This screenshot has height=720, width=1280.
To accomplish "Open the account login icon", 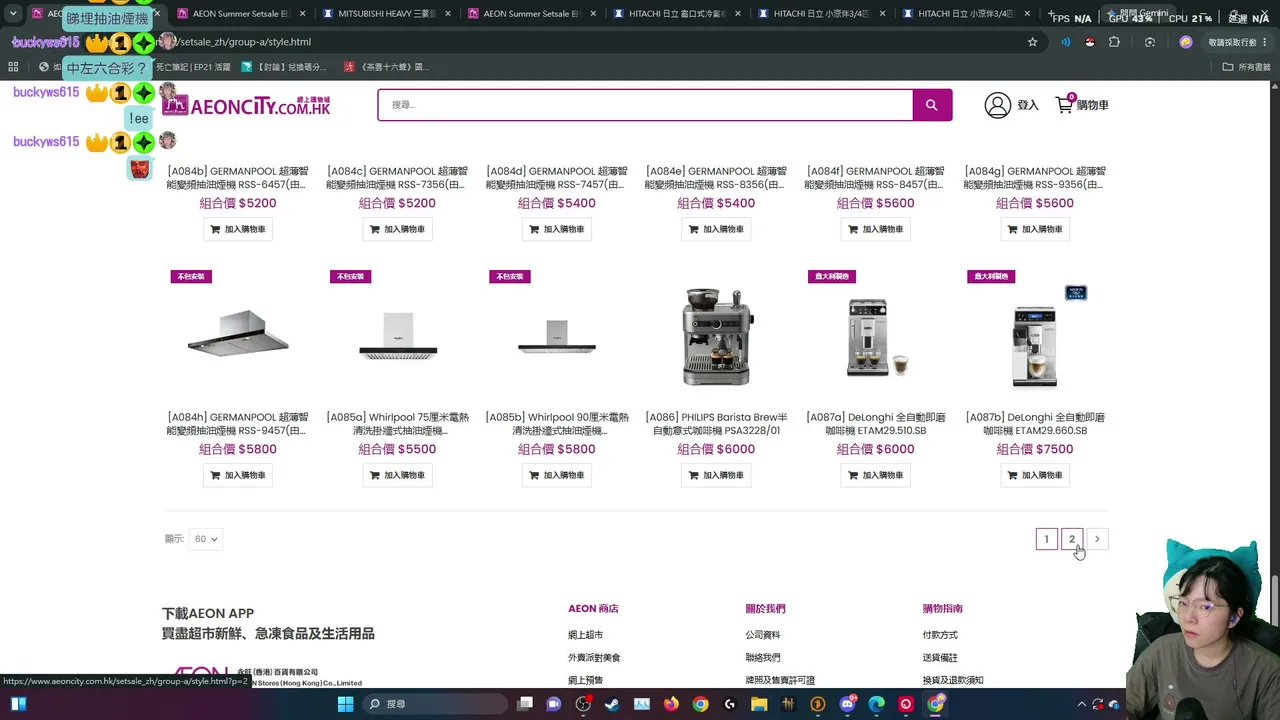I will pyautogui.click(x=997, y=105).
